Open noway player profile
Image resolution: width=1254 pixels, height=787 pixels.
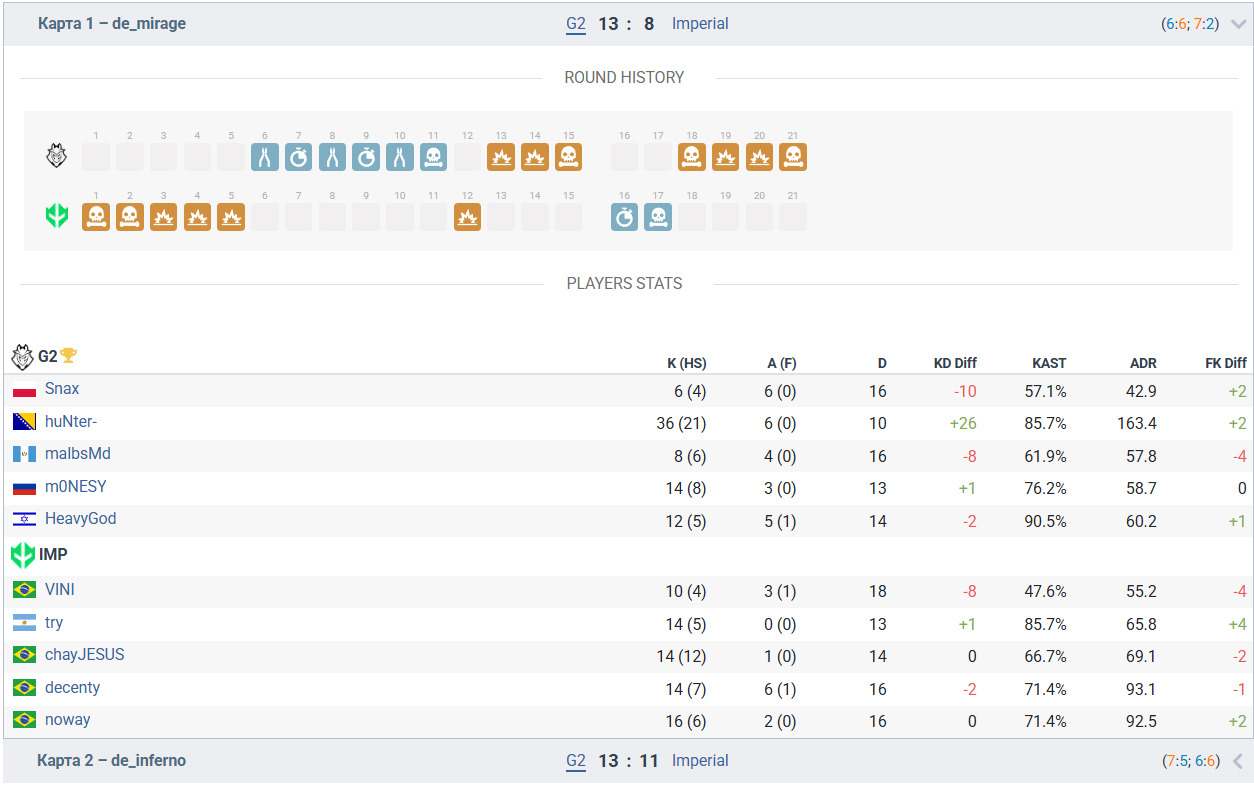tap(68, 720)
